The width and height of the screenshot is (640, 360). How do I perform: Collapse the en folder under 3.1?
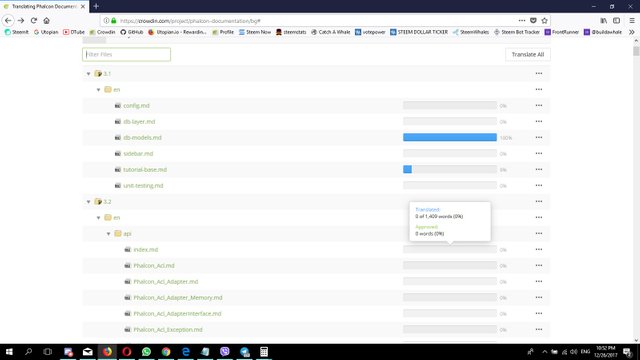coord(98,90)
